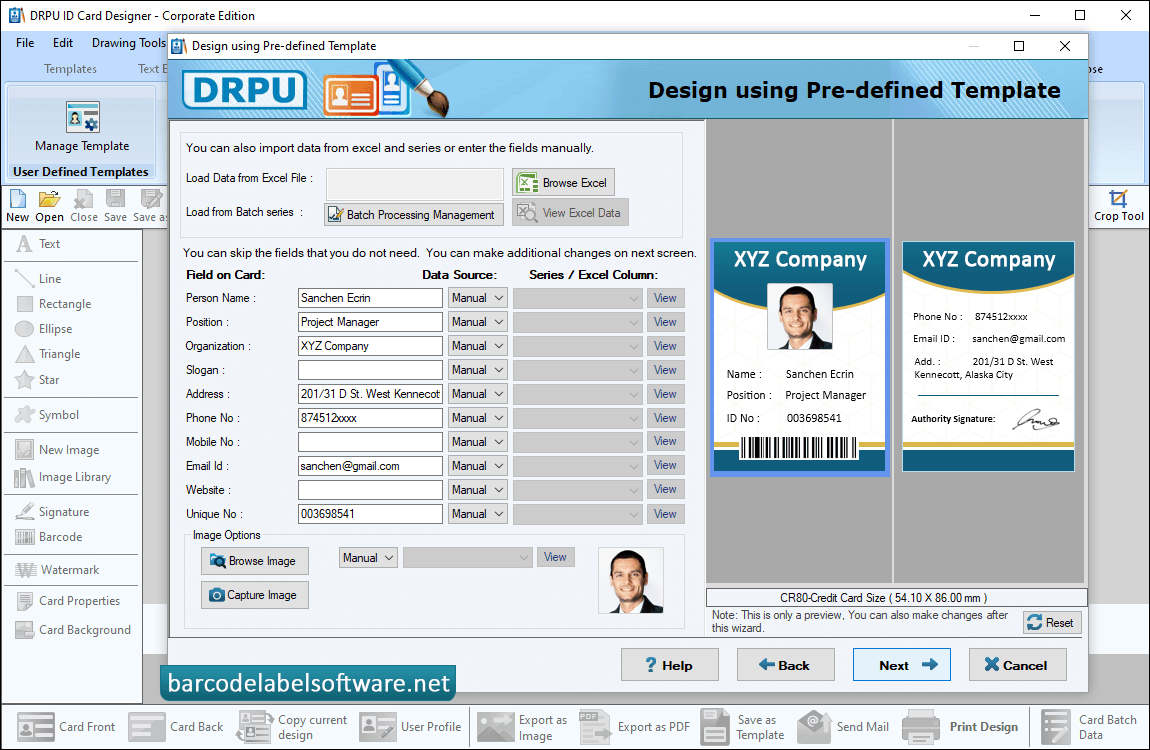Click the Browse Image button
This screenshot has width=1150, height=750.
(254, 561)
